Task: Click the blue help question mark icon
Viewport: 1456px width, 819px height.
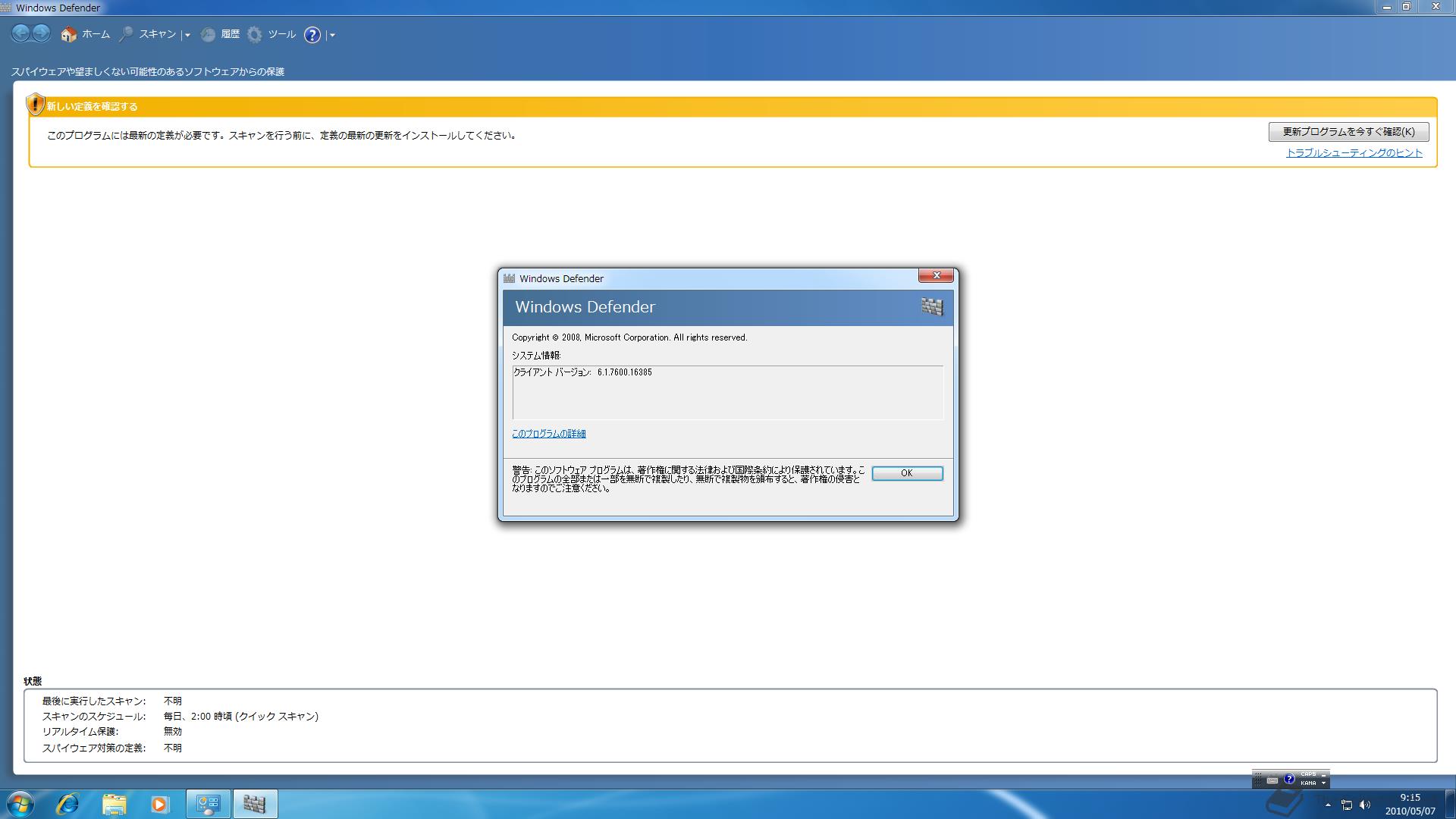Action: [x=312, y=35]
